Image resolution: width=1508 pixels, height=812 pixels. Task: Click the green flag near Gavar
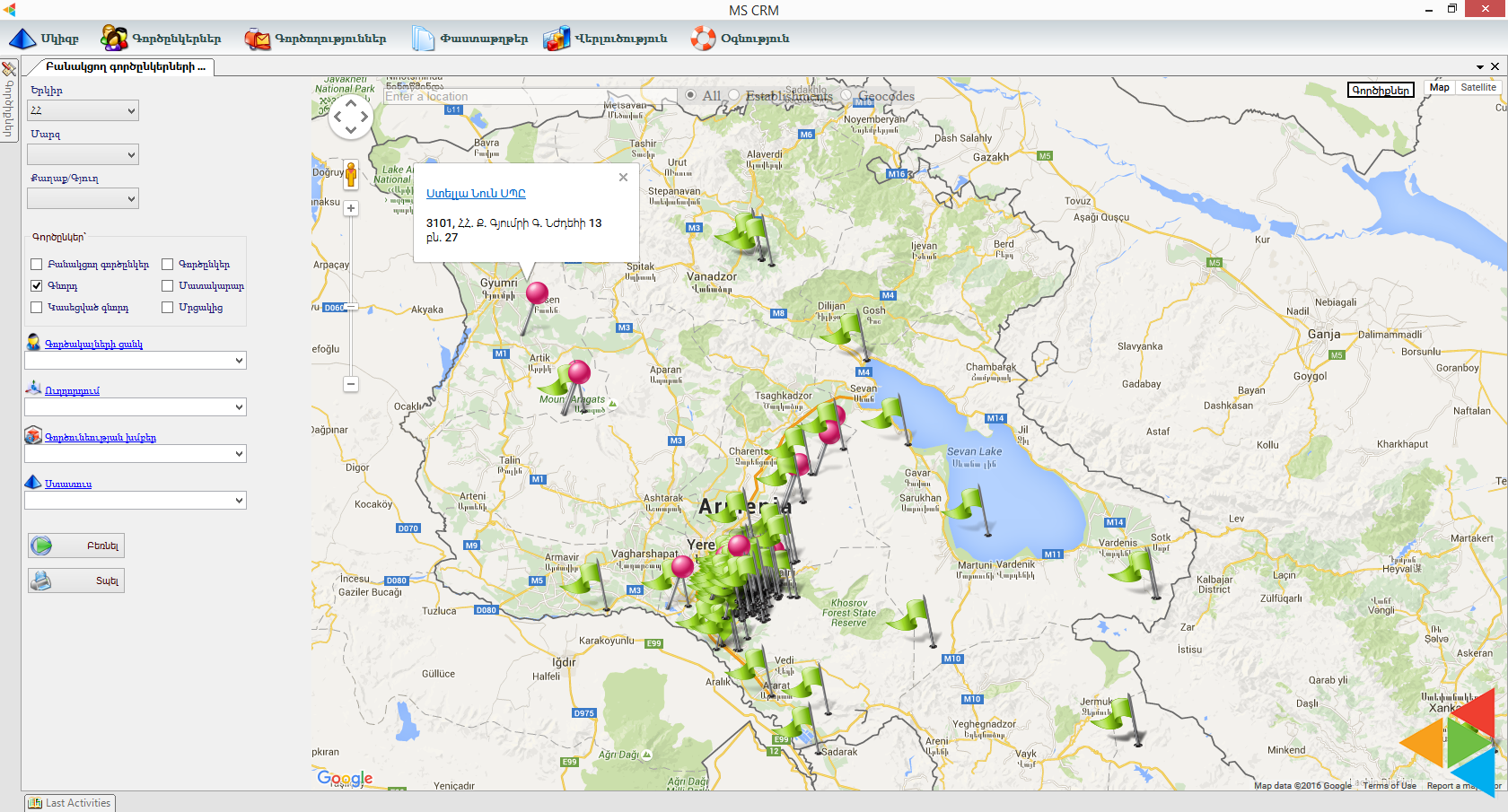[x=968, y=503]
